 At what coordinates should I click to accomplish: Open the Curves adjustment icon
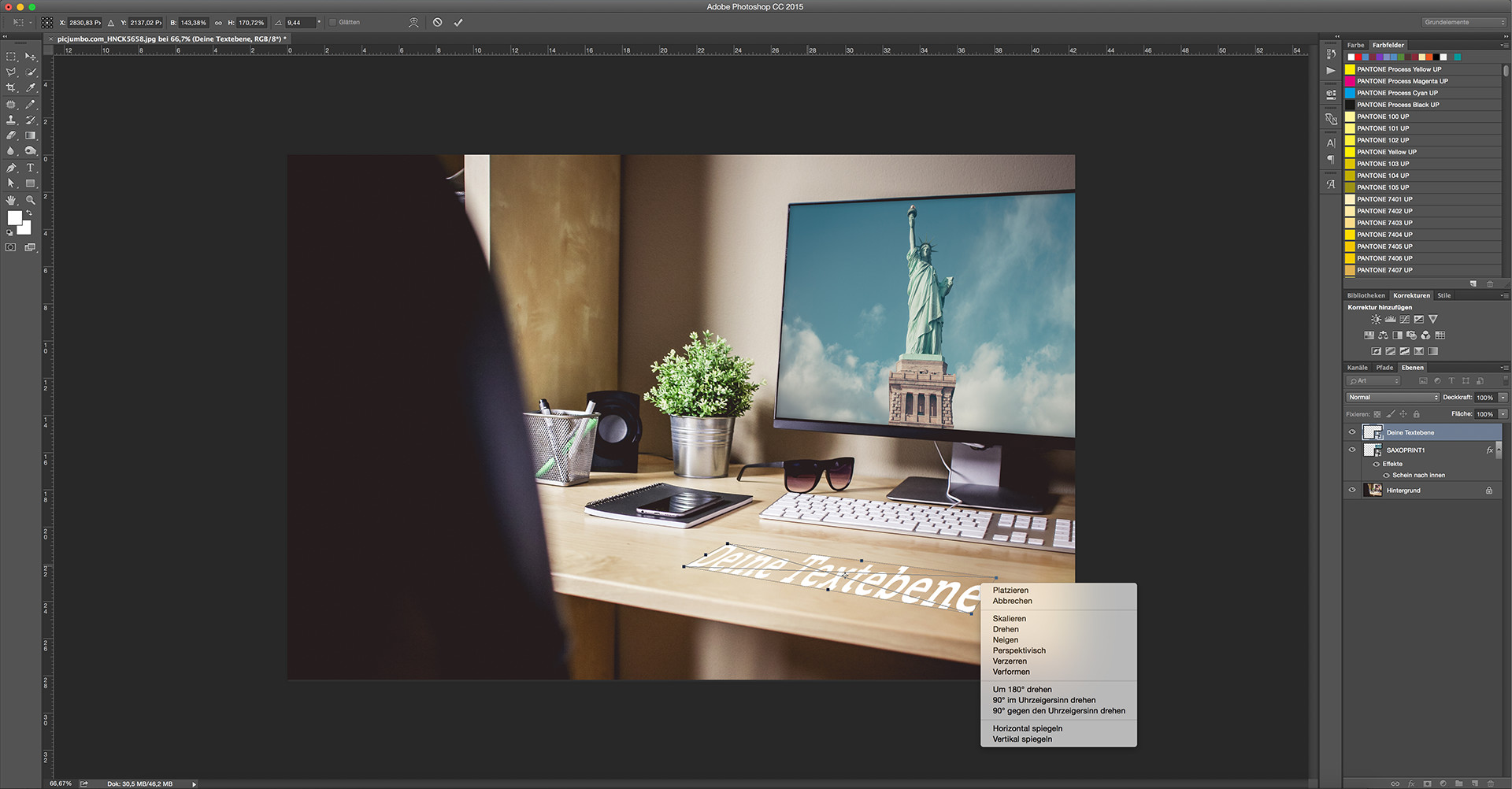1405,319
